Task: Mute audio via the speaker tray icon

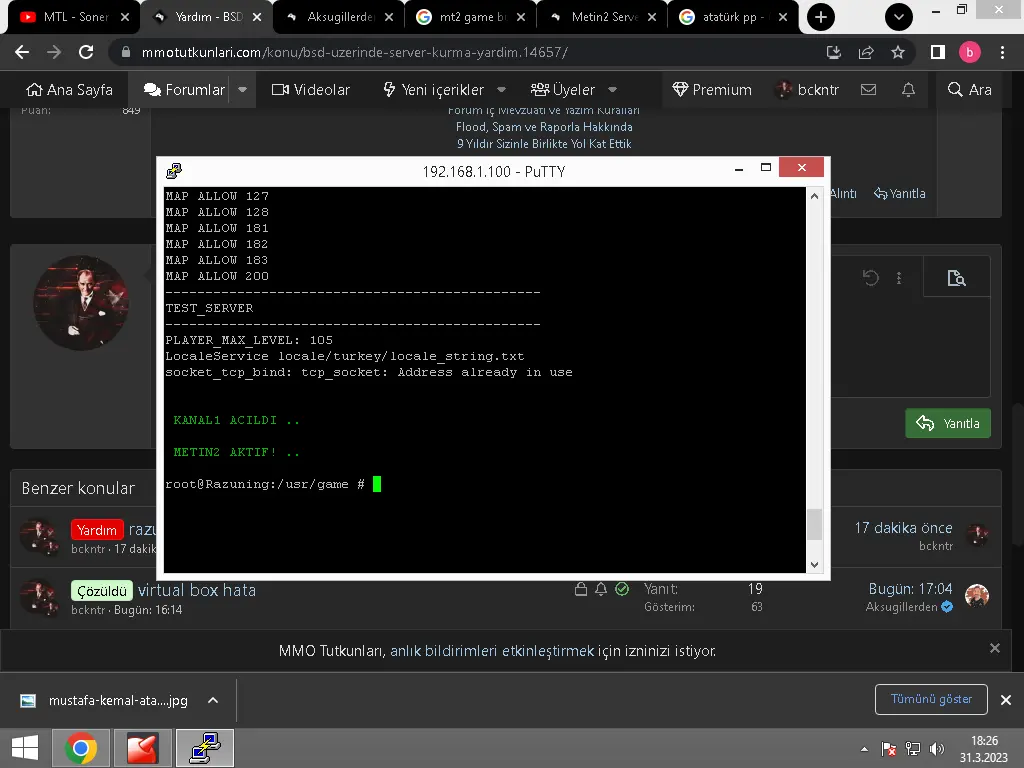Action: 935,747
